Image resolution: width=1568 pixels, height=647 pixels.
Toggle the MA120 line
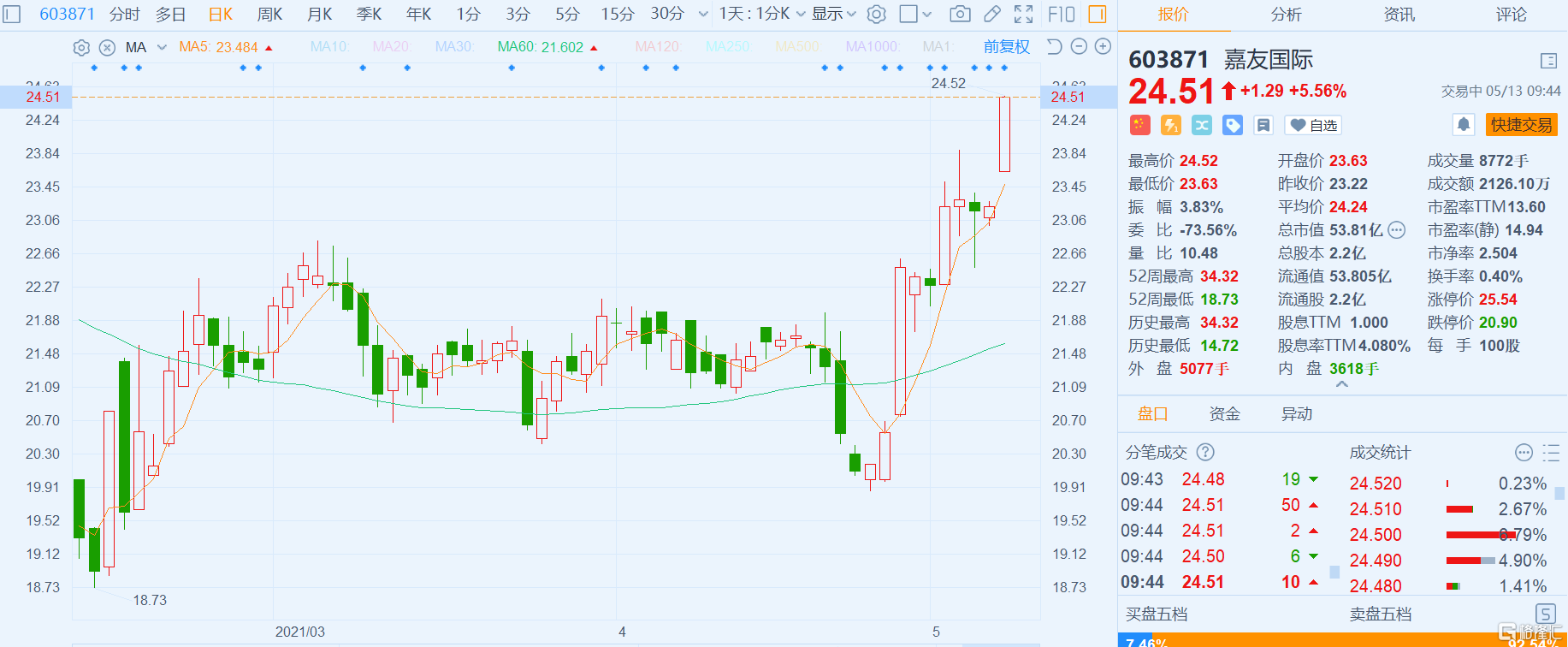coord(659,47)
